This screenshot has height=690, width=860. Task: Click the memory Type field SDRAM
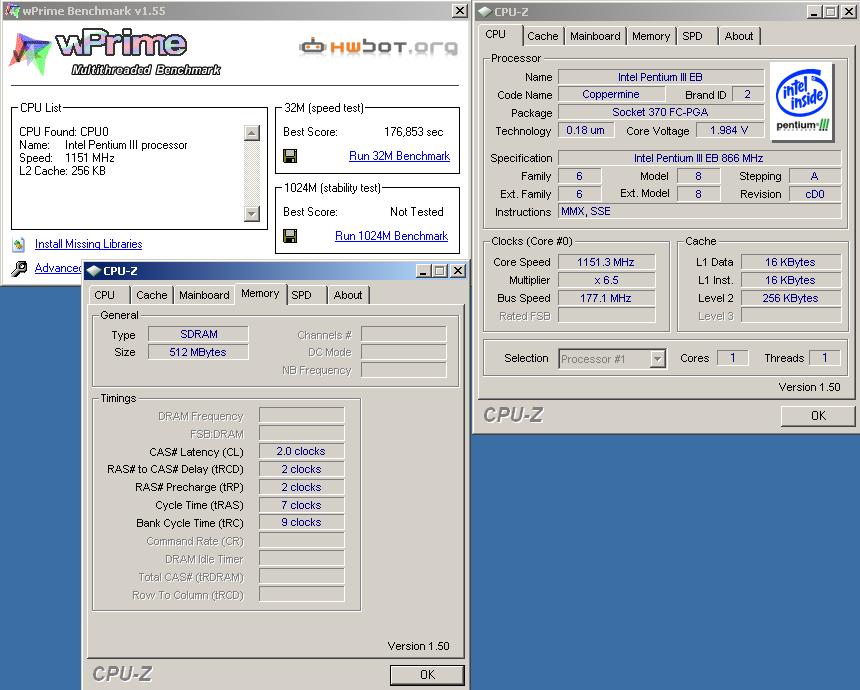click(x=198, y=334)
